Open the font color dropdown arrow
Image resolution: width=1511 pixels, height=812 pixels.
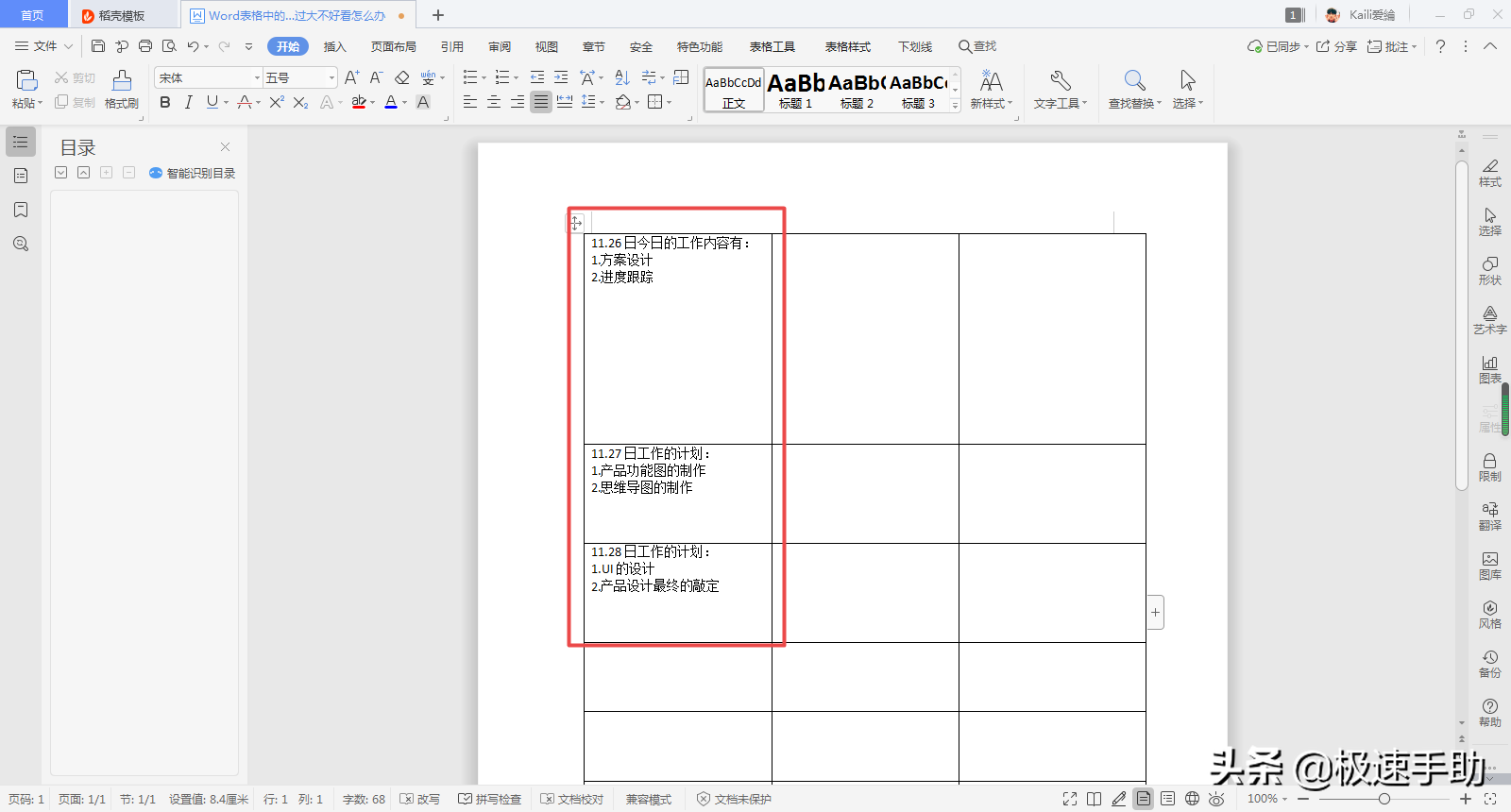click(404, 103)
